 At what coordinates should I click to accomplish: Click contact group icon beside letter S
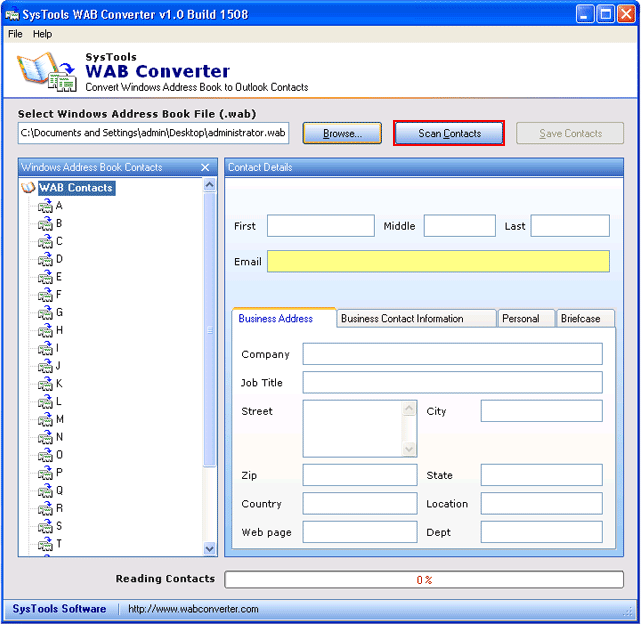(45, 526)
